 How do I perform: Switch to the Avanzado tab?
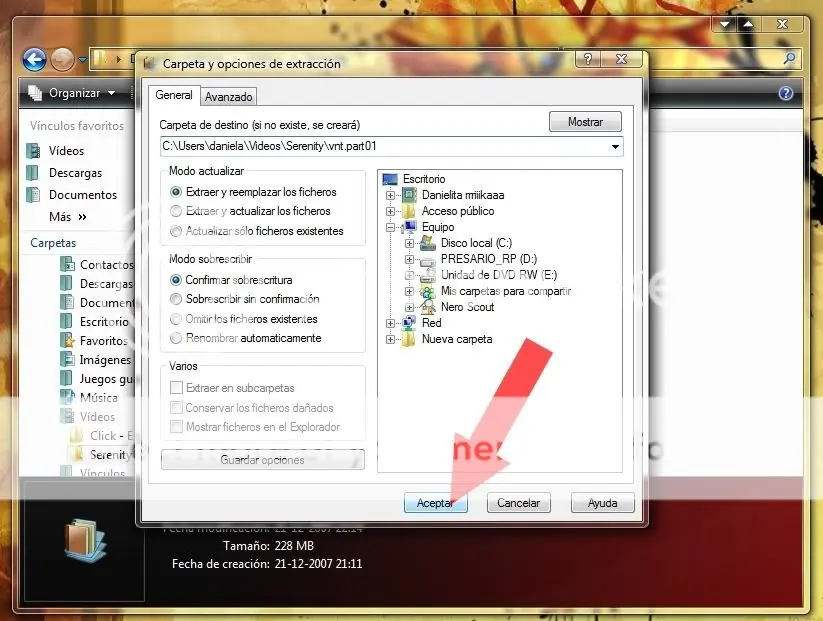[228, 97]
